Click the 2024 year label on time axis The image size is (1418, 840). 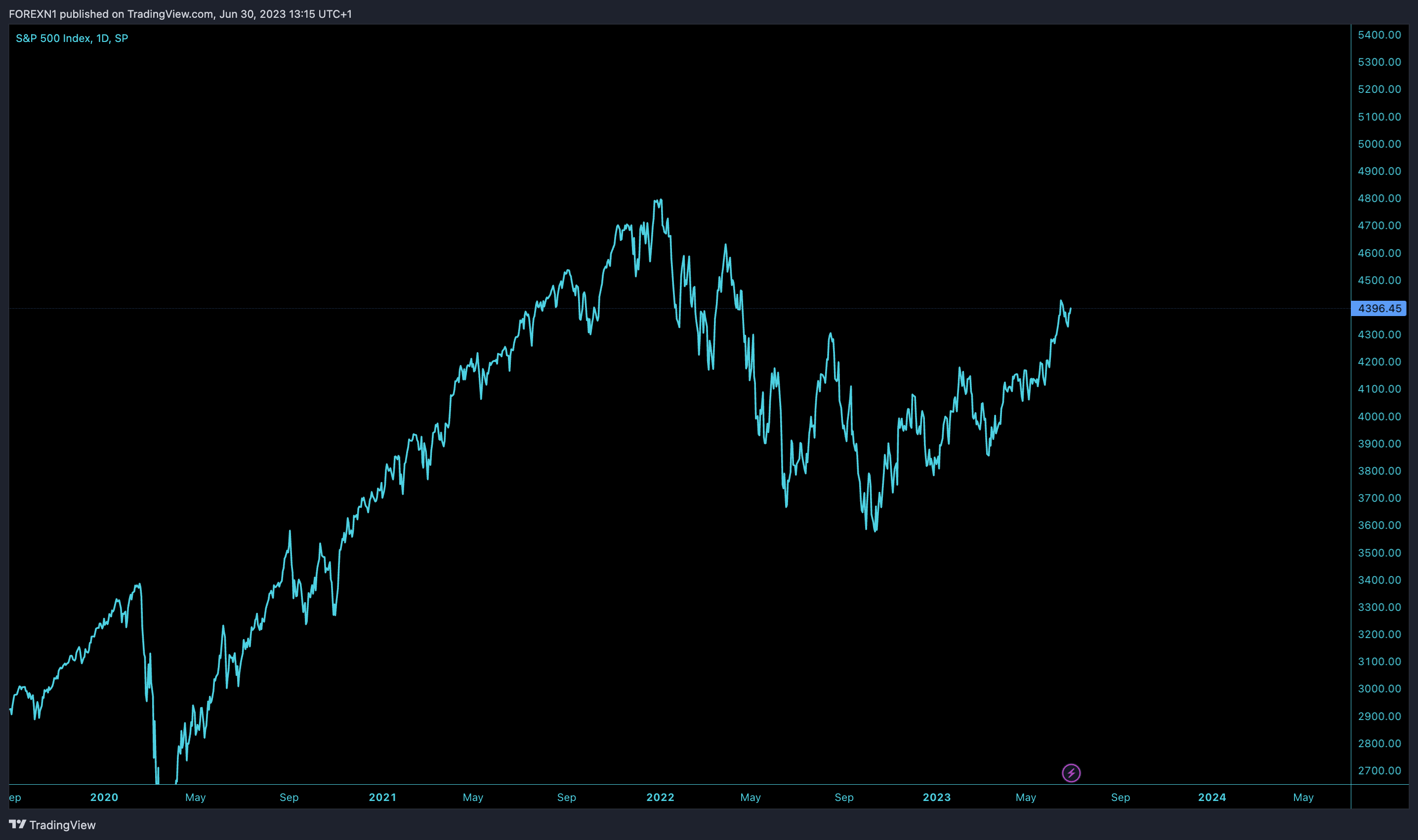[x=1212, y=797]
